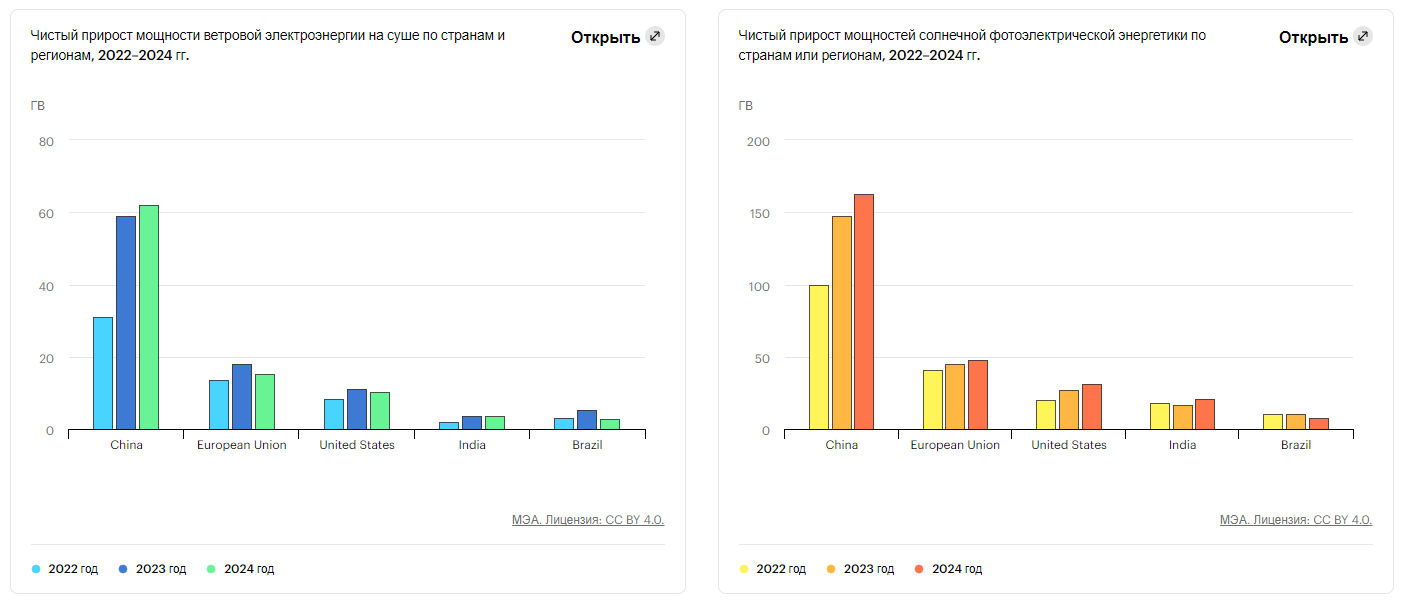Click India's yellow 2022 solar bar

click(1160, 416)
